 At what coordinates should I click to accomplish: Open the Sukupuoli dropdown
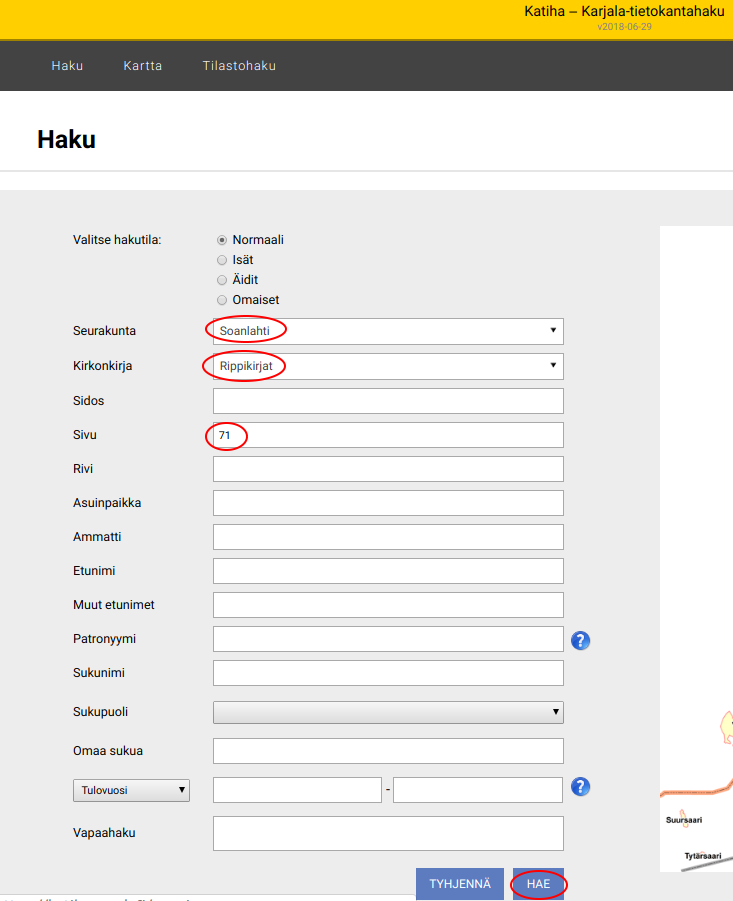click(388, 712)
